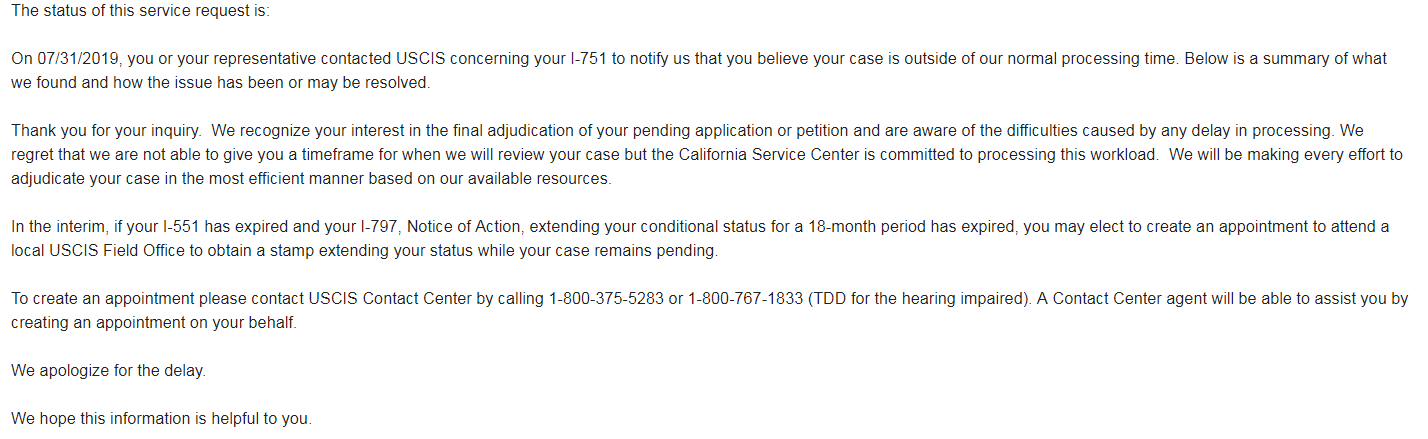Click 'We hope this information is helpful to you.'
Viewport: 1428px width, 439px height.
(161, 419)
